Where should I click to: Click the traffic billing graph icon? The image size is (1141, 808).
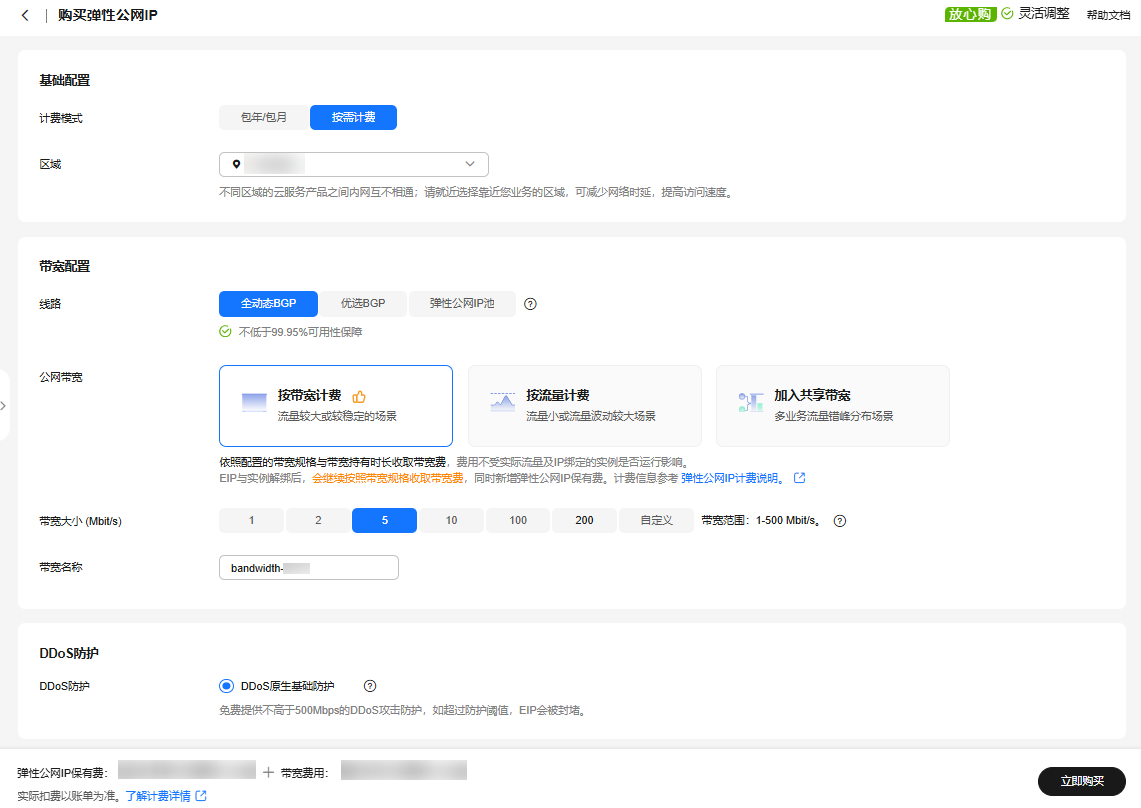503,403
